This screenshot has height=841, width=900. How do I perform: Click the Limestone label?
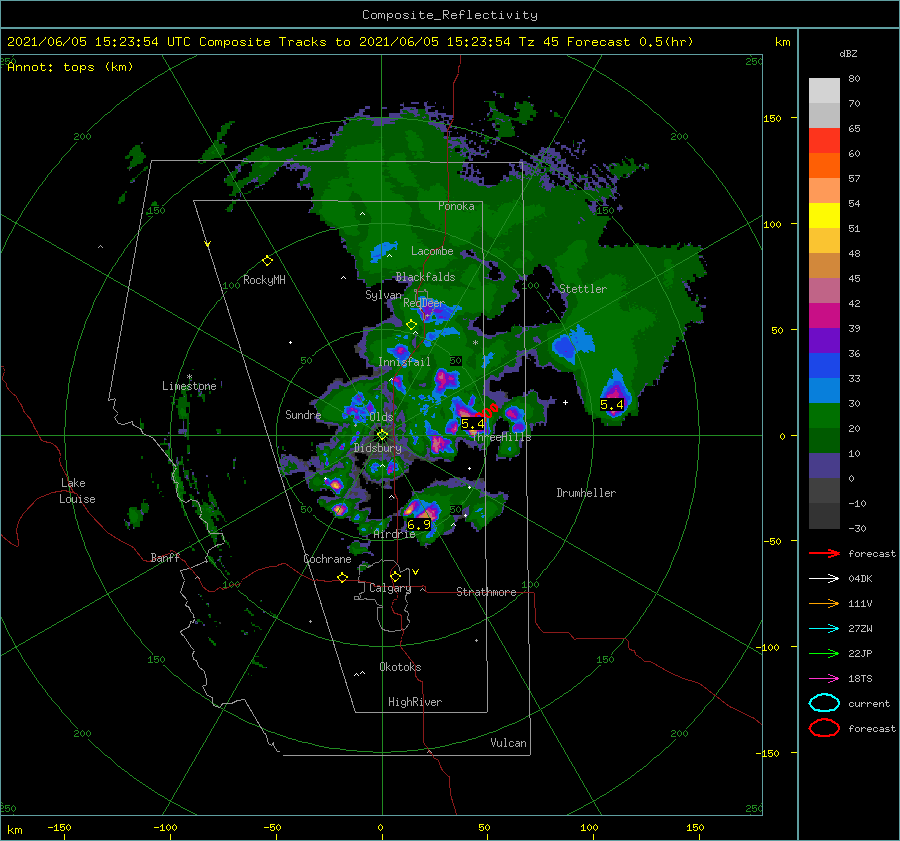click(x=189, y=386)
